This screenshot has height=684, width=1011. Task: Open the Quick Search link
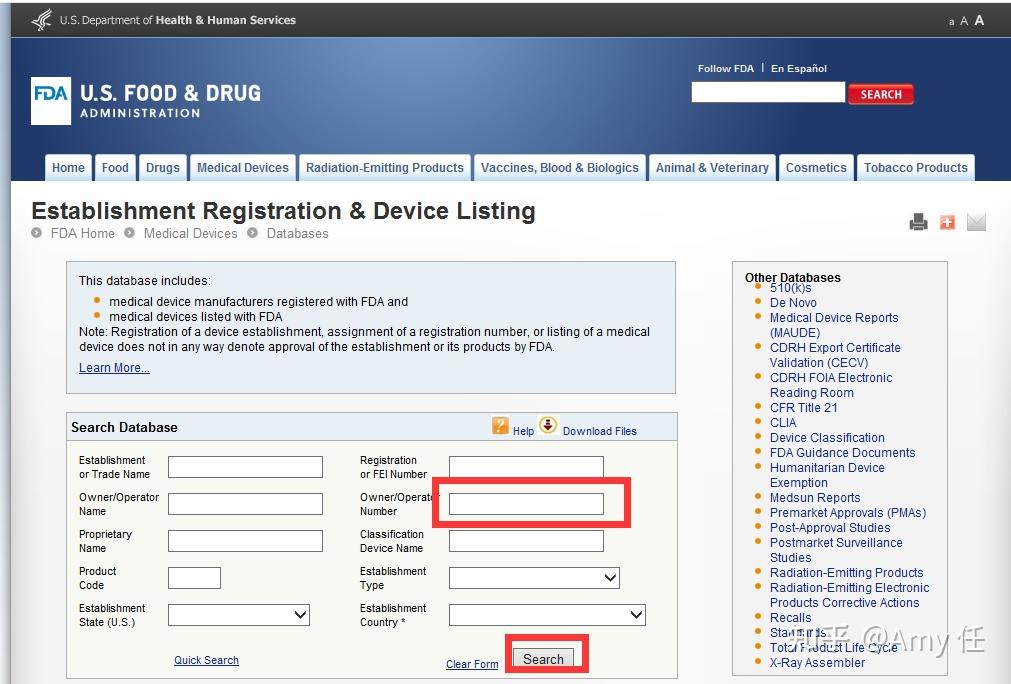[206, 660]
